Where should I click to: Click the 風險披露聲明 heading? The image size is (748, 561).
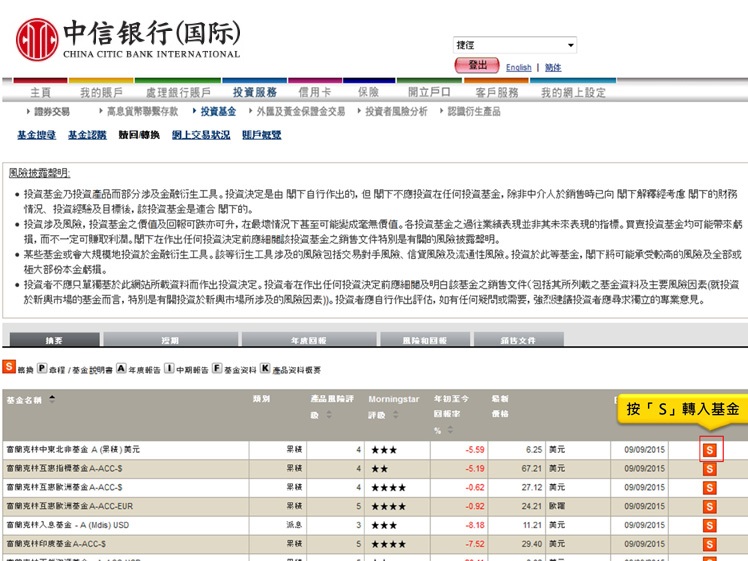39,173
